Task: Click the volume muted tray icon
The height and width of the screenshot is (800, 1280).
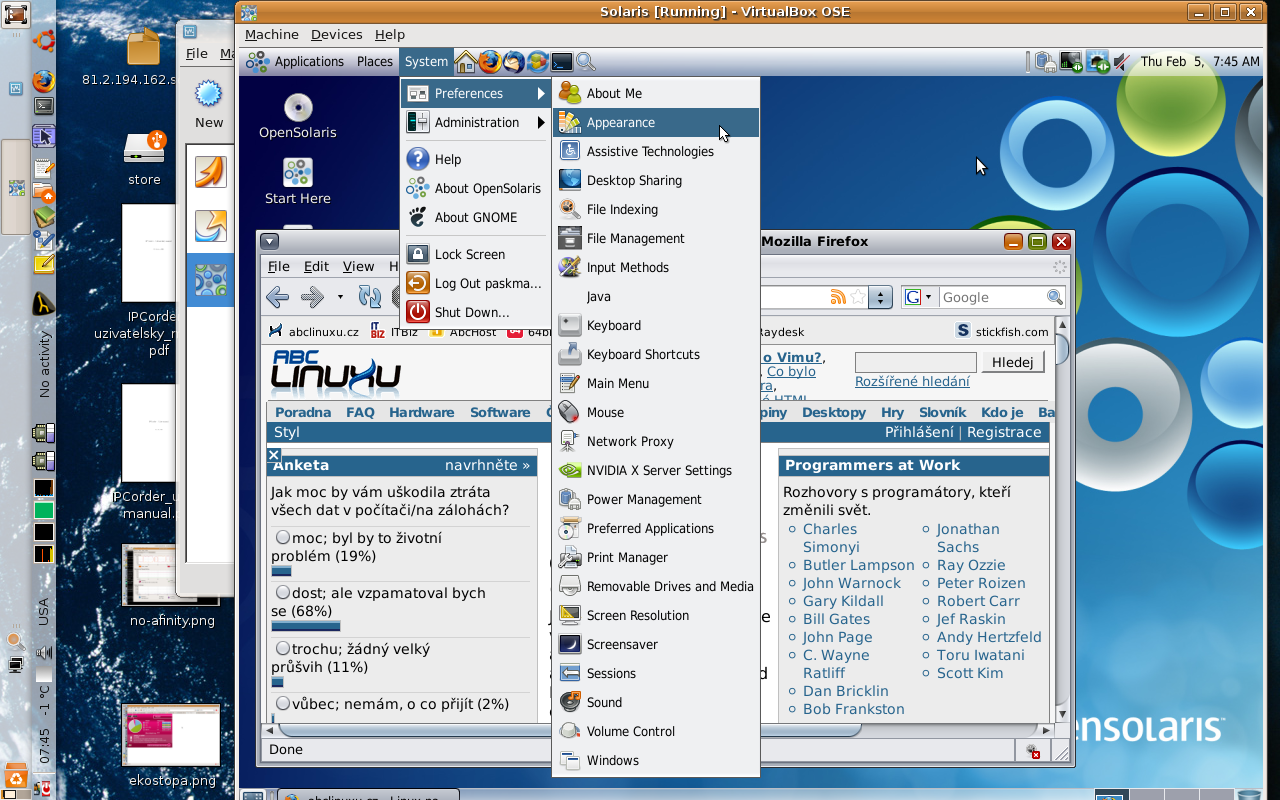Action: coord(1122,62)
